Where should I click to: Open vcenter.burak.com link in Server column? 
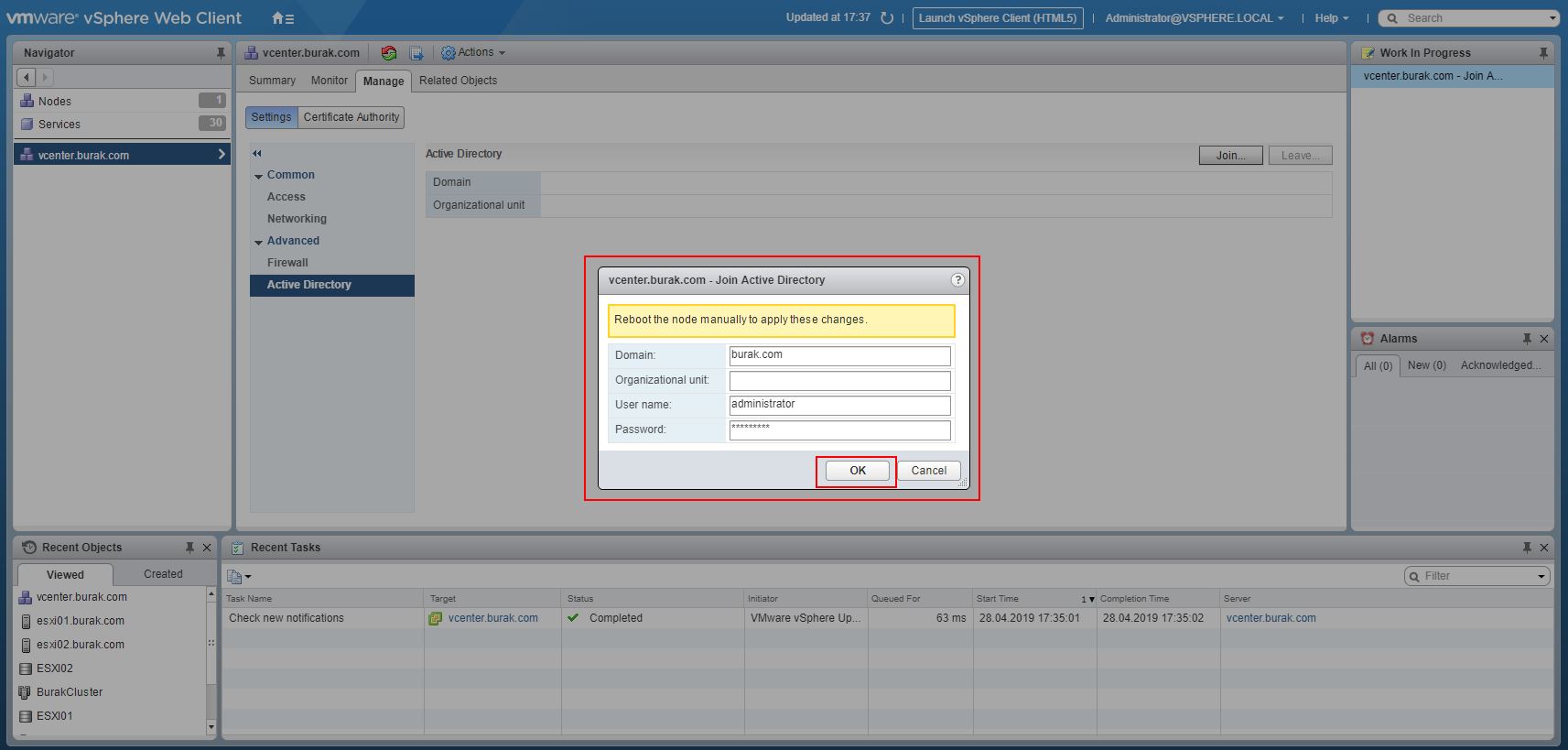point(1271,618)
